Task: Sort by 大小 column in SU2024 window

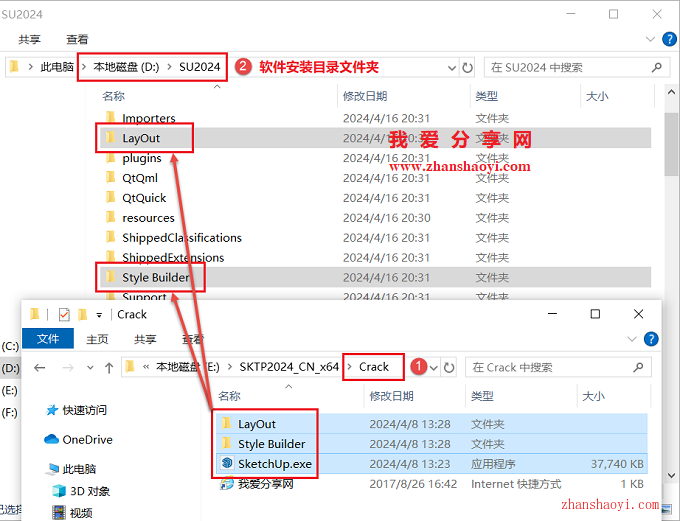Action: click(597, 96)
